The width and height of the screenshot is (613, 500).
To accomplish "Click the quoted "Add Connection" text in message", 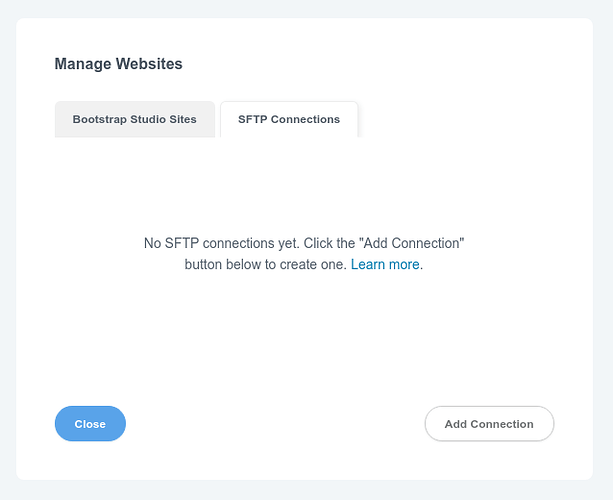I will click(412, 243).
